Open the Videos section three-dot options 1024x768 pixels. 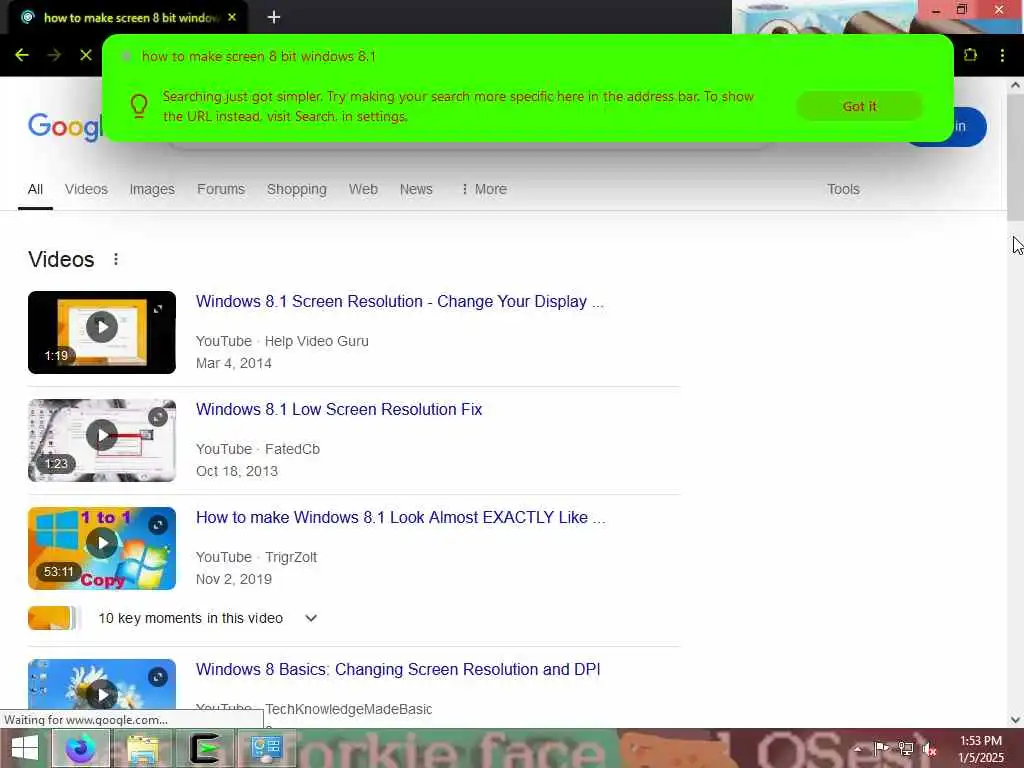click(116, 259)
